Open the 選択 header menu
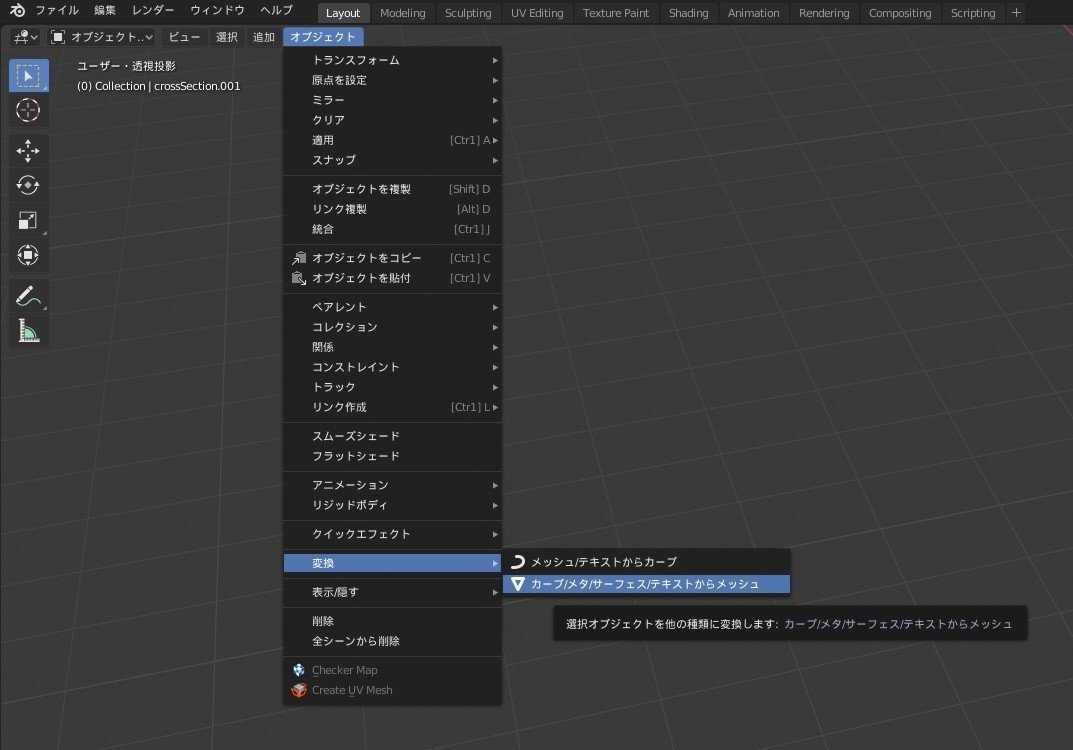This screenshot has width=1073, height=750. (x=227, y=37)
